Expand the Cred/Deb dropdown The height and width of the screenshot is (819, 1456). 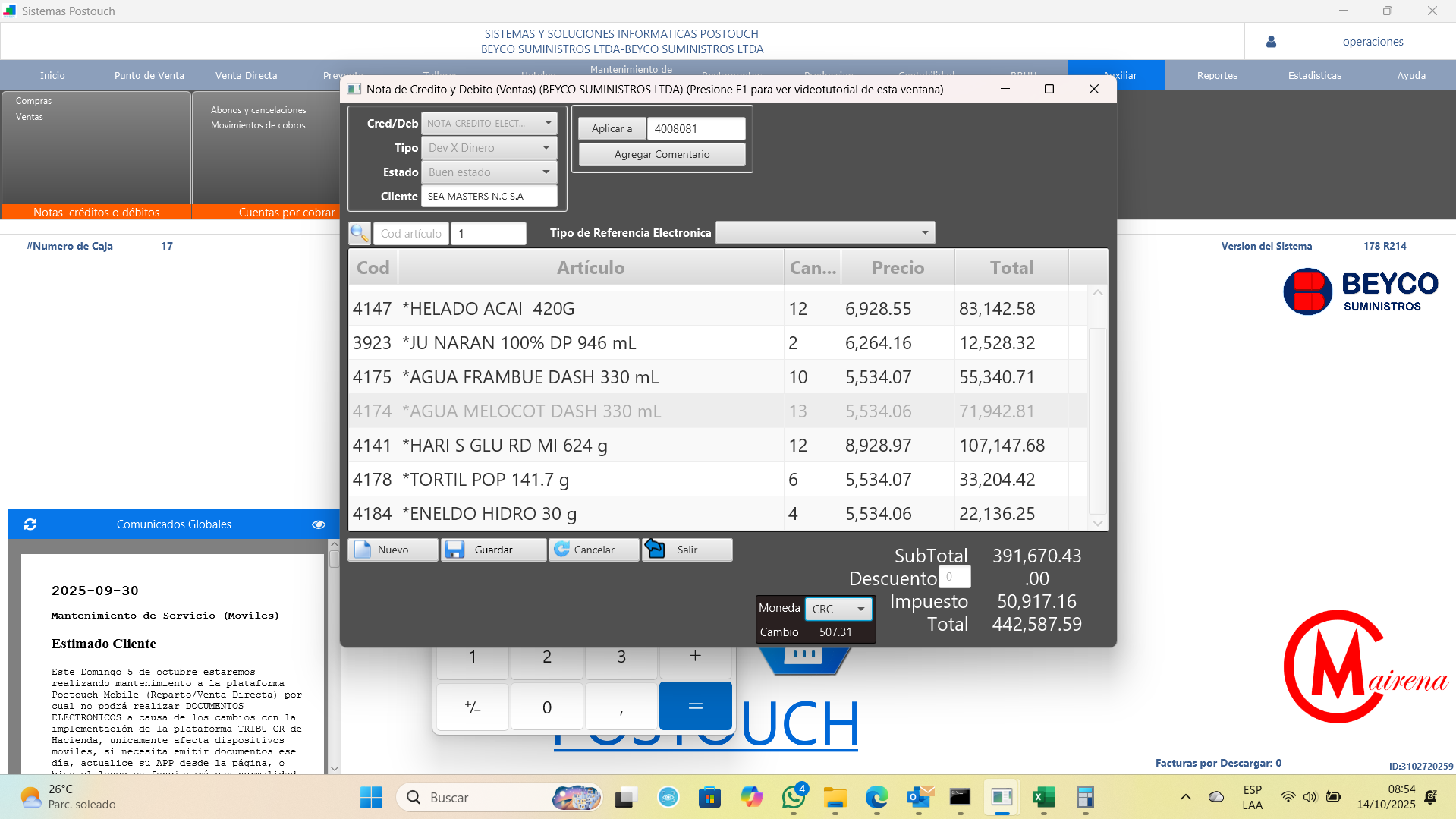(548, 123)
